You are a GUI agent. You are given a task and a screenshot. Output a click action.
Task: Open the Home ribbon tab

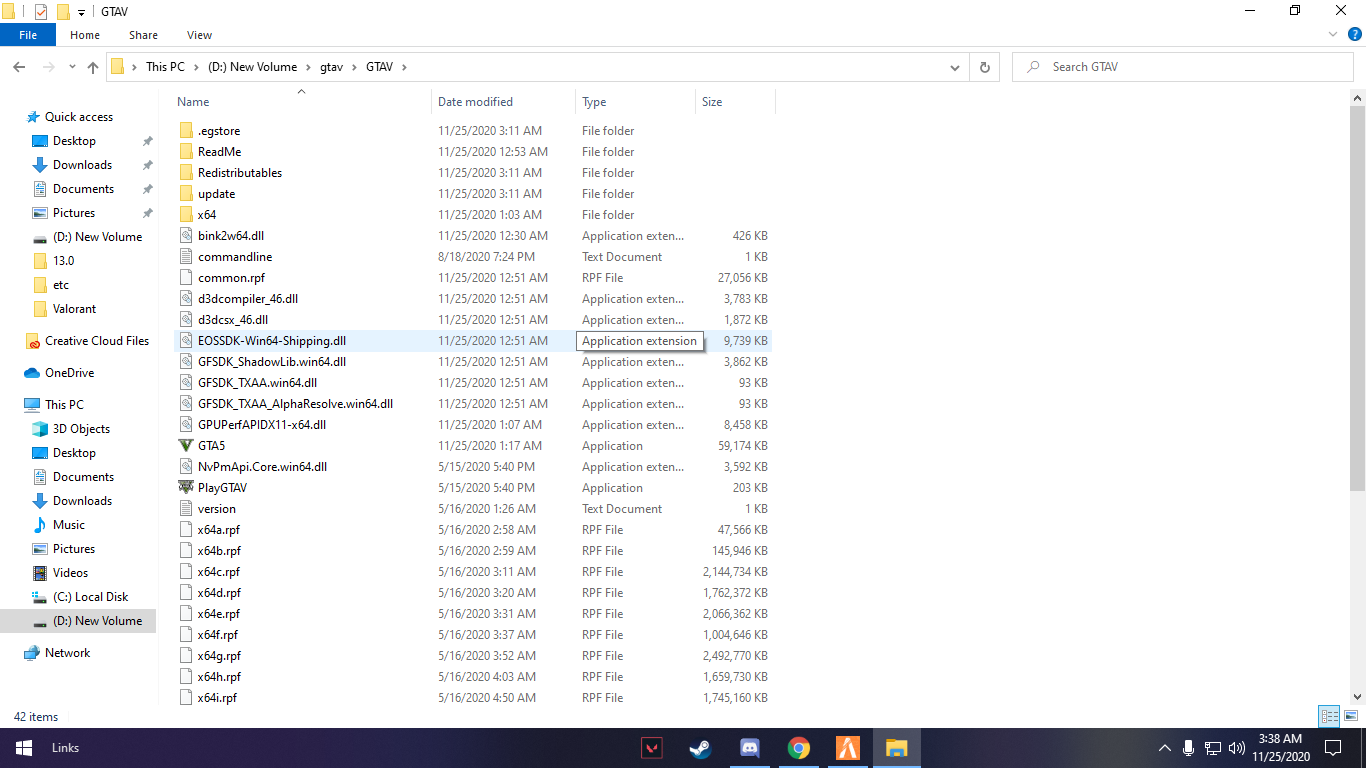click(85, 35)
